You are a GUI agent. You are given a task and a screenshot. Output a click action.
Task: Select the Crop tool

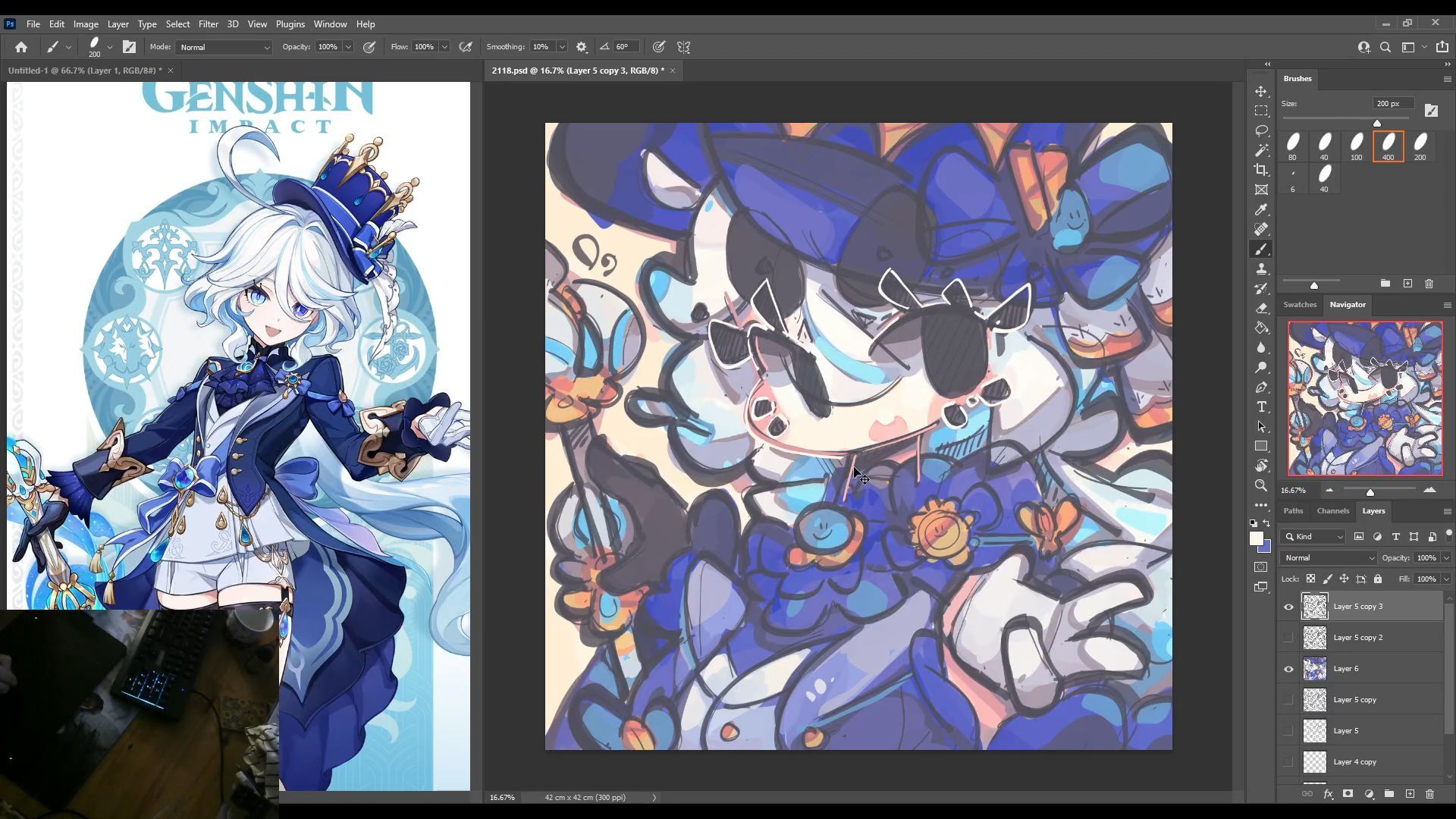coord(1261,170)
